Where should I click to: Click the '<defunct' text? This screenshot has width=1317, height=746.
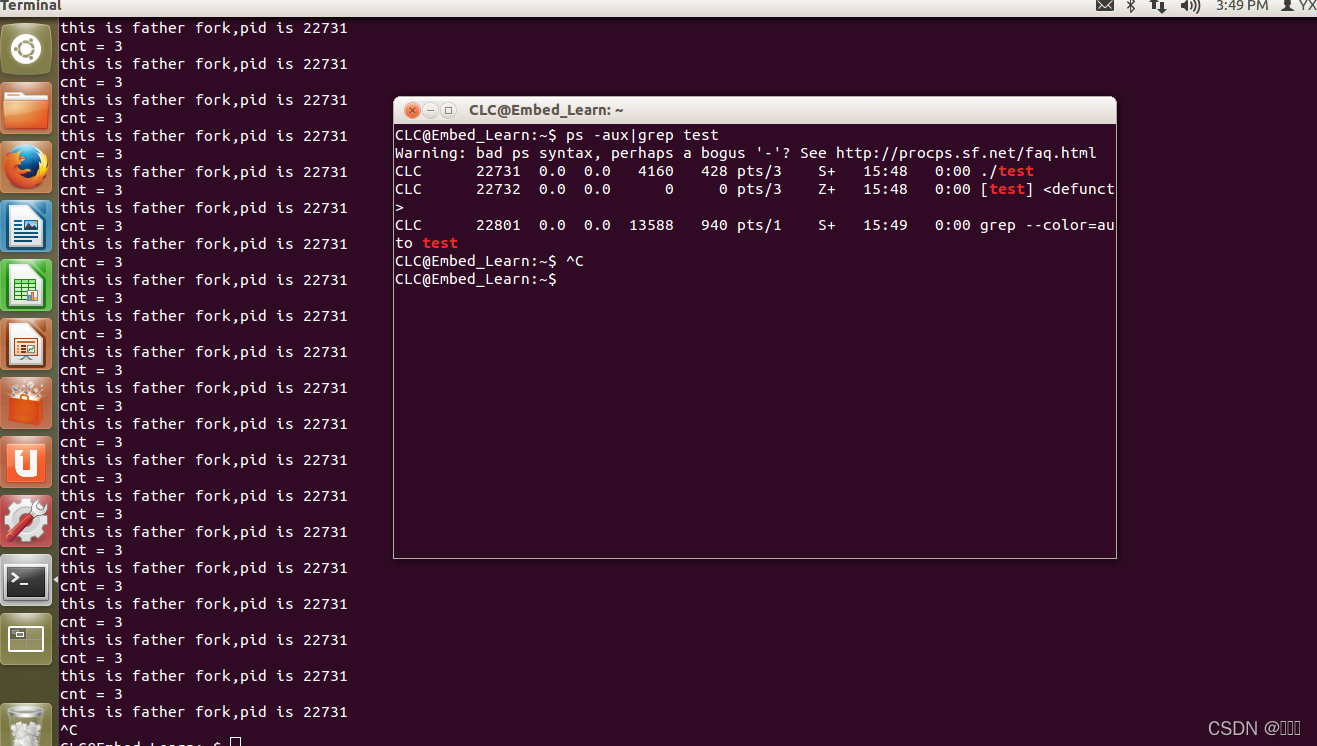[1079, 189]
